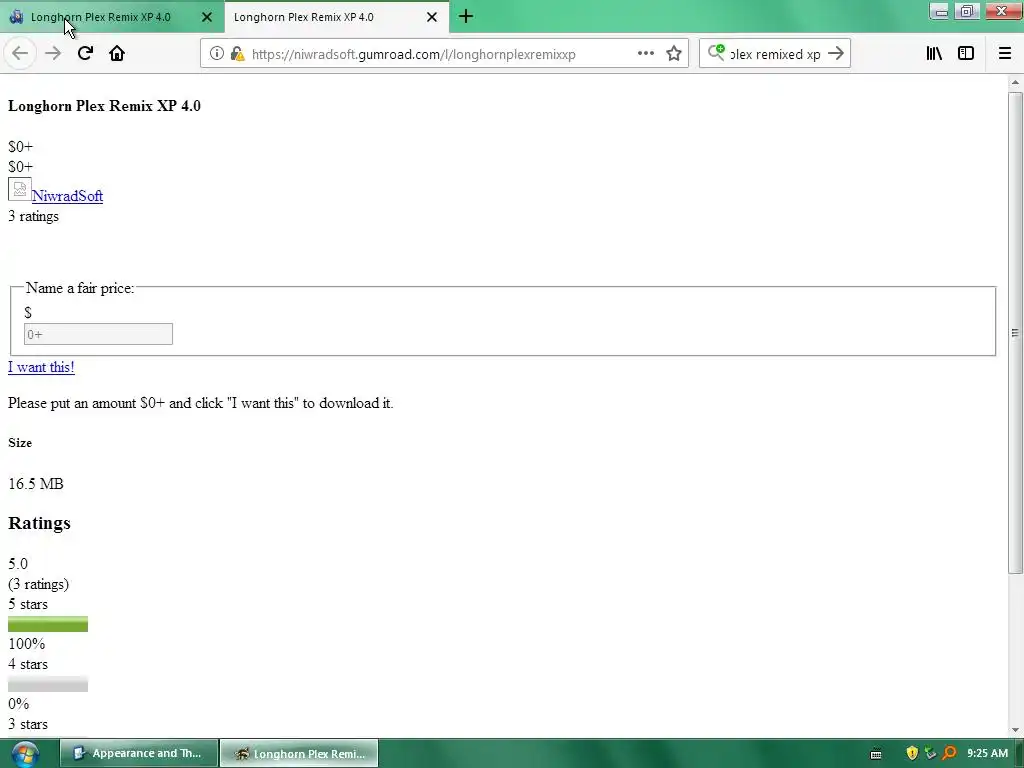Select Longhorn Plex Remix taskbar button
Image resolution: width=1024 pixels, height=768 pixels.
click(x=299, y=754)
